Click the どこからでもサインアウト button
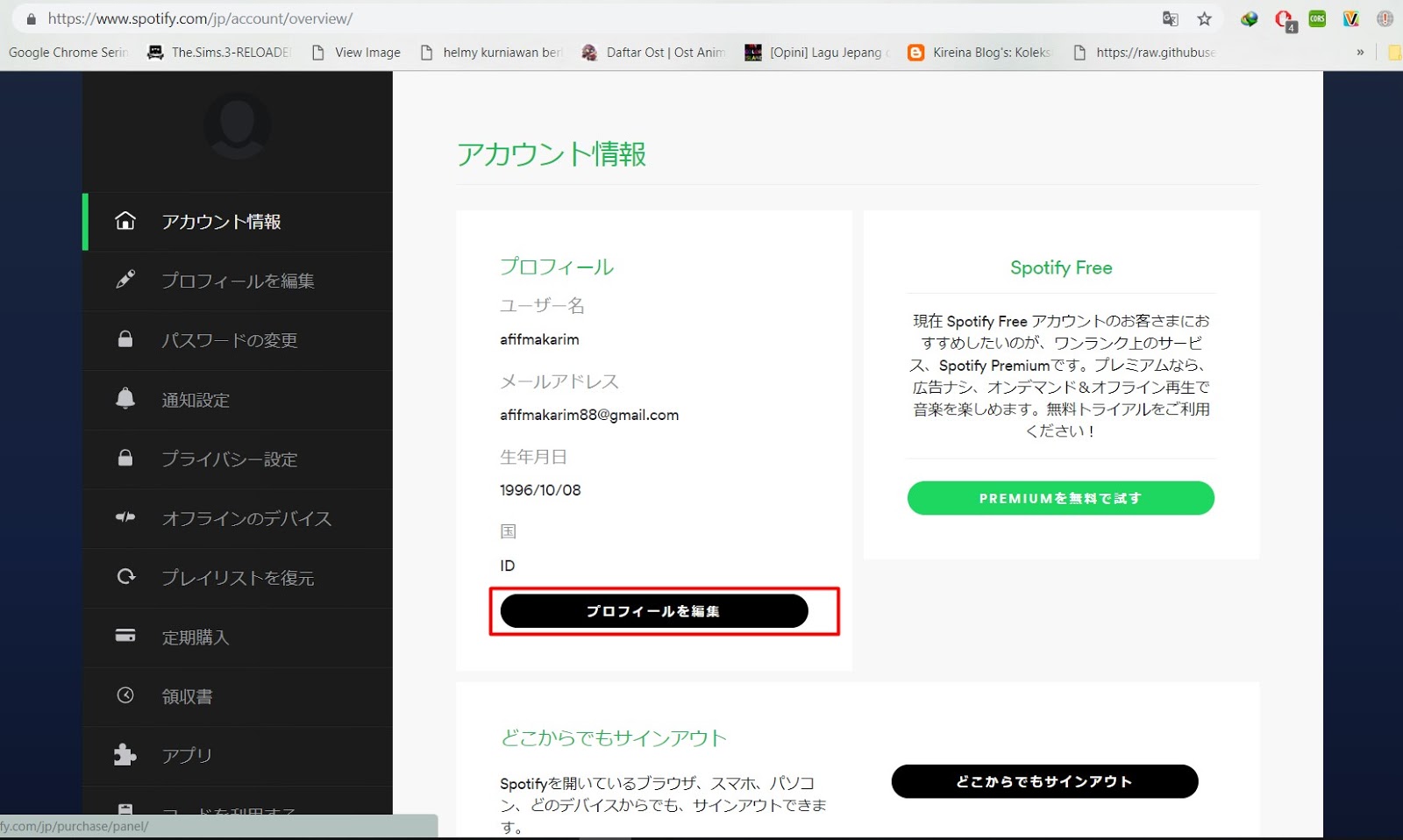Viewport: 1403px width, 840px height. (1044, 781)
